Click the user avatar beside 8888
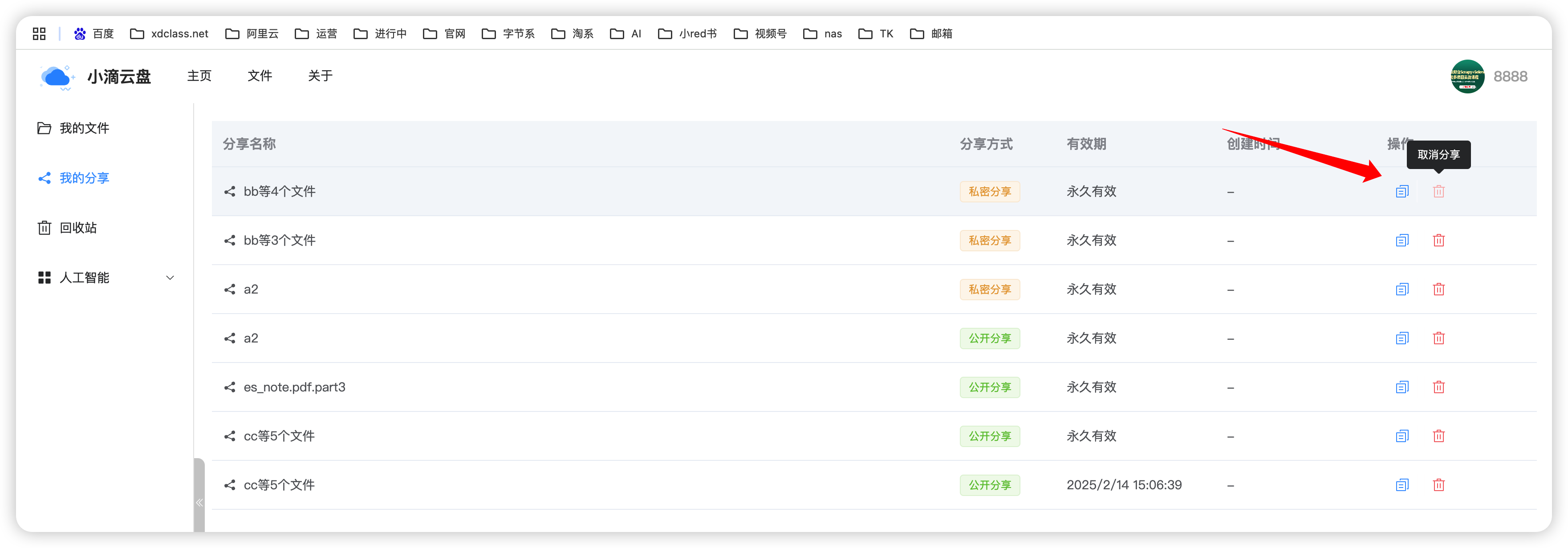 1467,77
